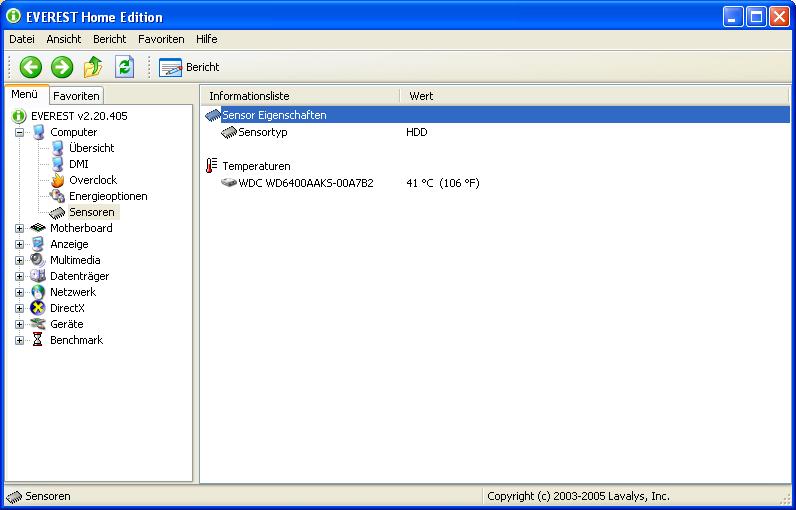Image resolution: width=796 pixels, height=510 pixels.
Task: Click the Übersicht monitor icon
Action: tap(57, 148)
